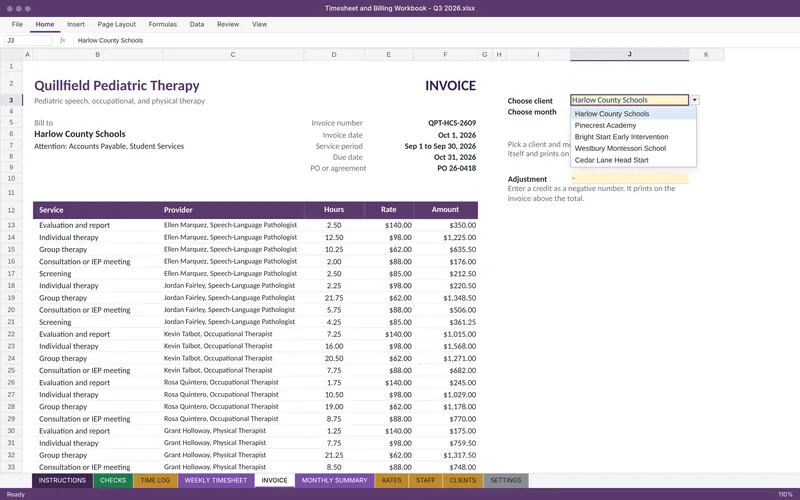This screenshot has height=500, width=800.
Task: Select row 12 header
Action: (x=11, y=210)
